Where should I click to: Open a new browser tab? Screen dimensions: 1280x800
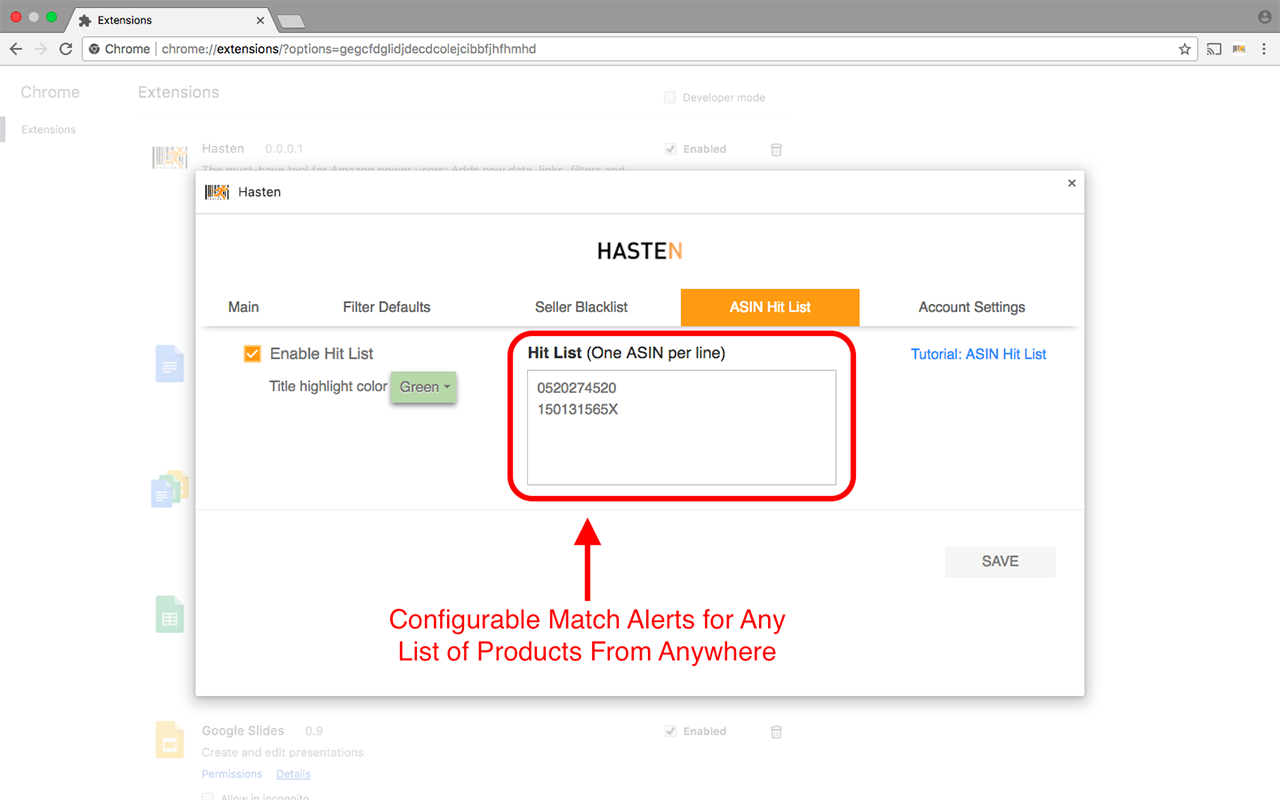(290, 21)
